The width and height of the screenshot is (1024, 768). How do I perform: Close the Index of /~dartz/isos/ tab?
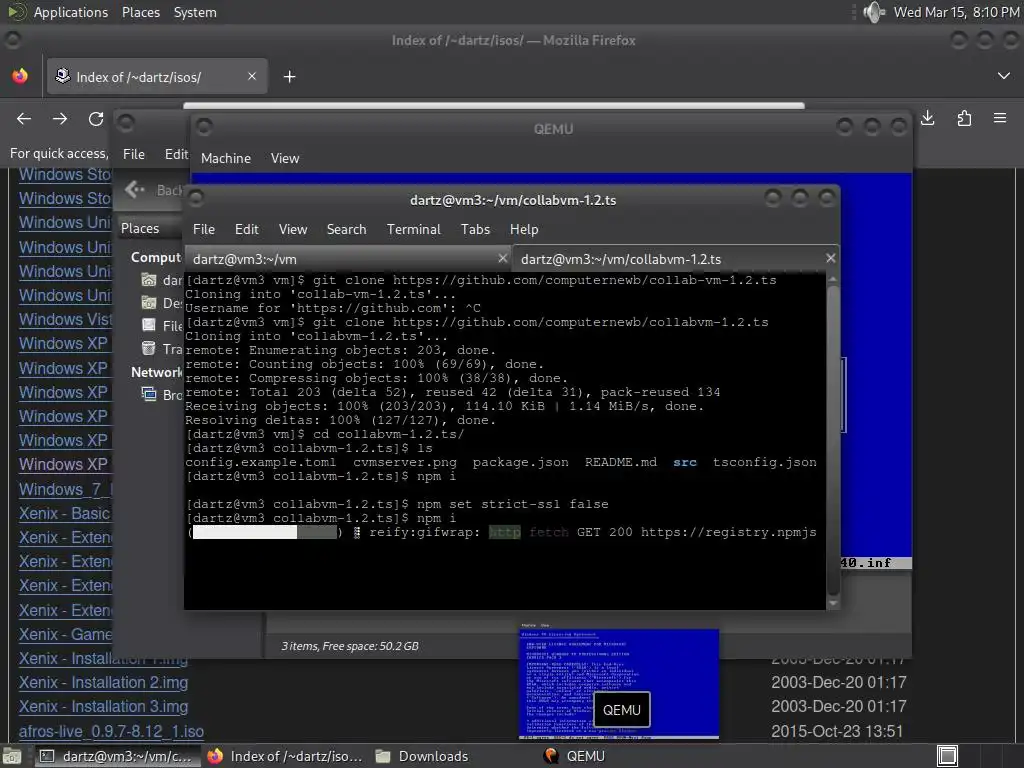click(252, 76)
